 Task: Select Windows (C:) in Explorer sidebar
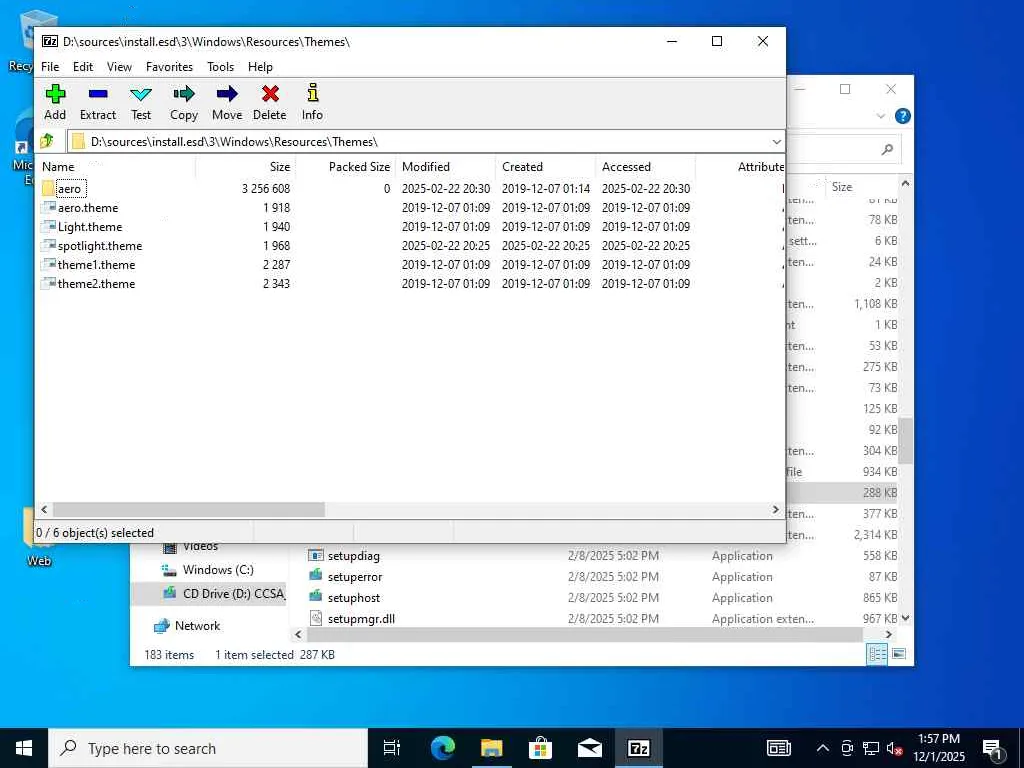(x=217, y=569)
